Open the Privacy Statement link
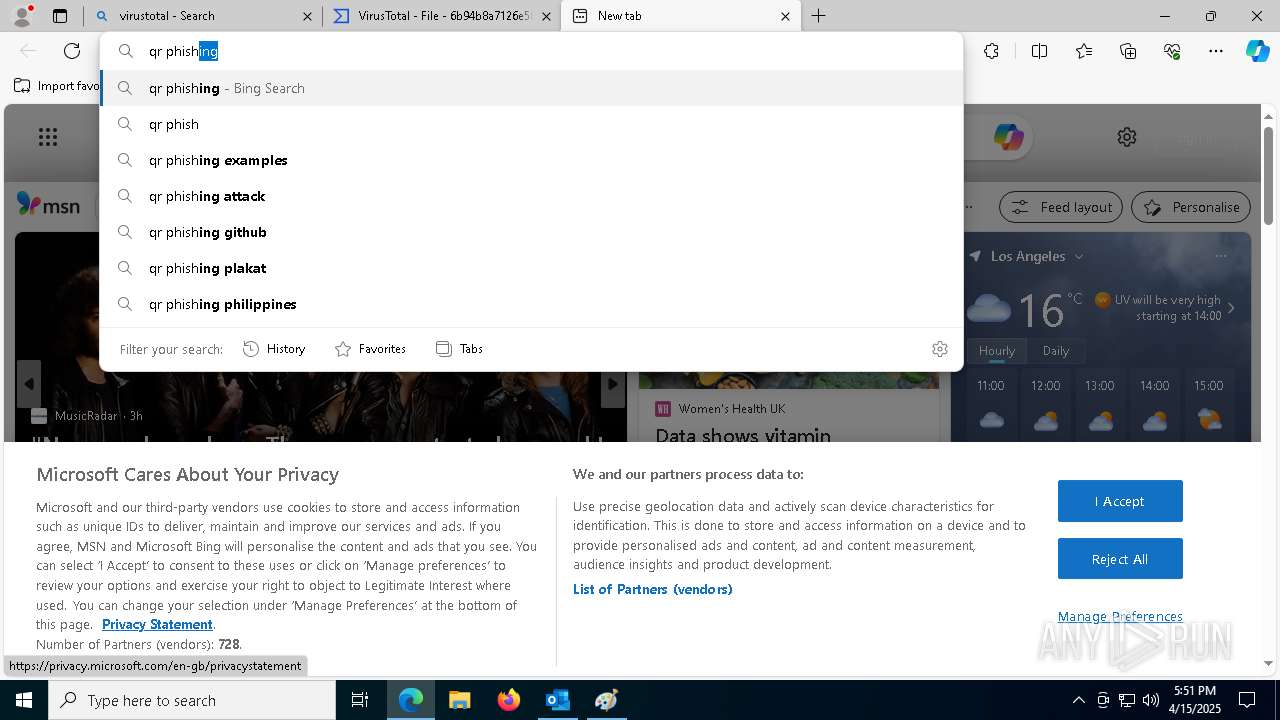Screen dimensions: 1280x720 pos(157,624)
